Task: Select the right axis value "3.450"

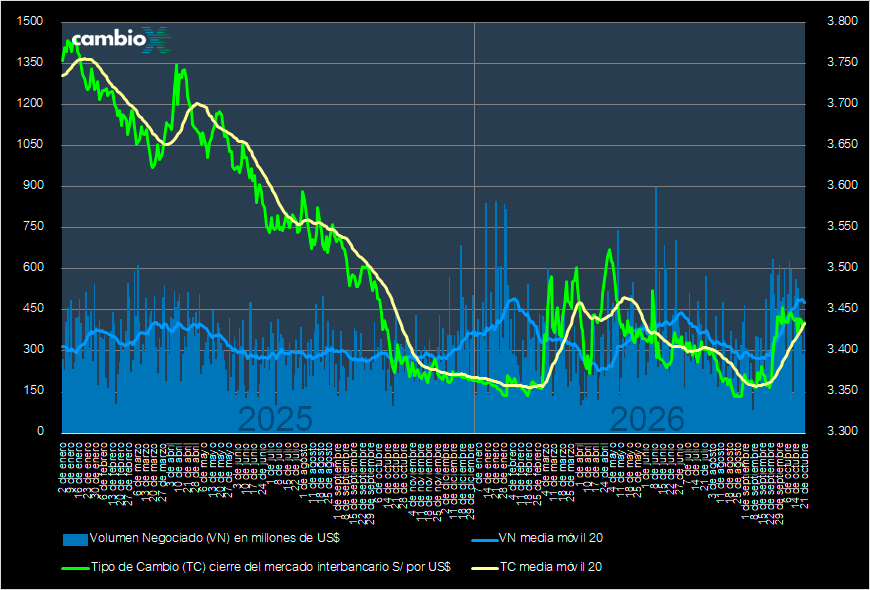Action: click(842, 309)
